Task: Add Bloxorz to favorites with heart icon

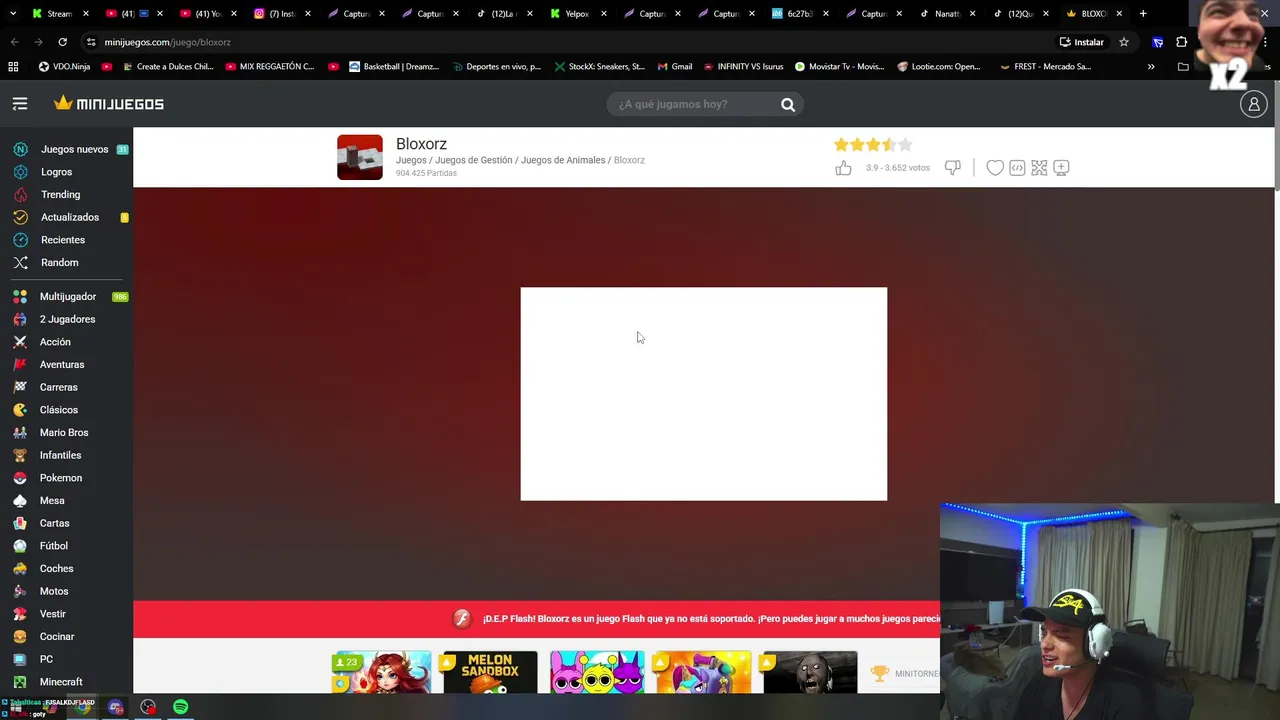Action: click(x=995, y=168)
